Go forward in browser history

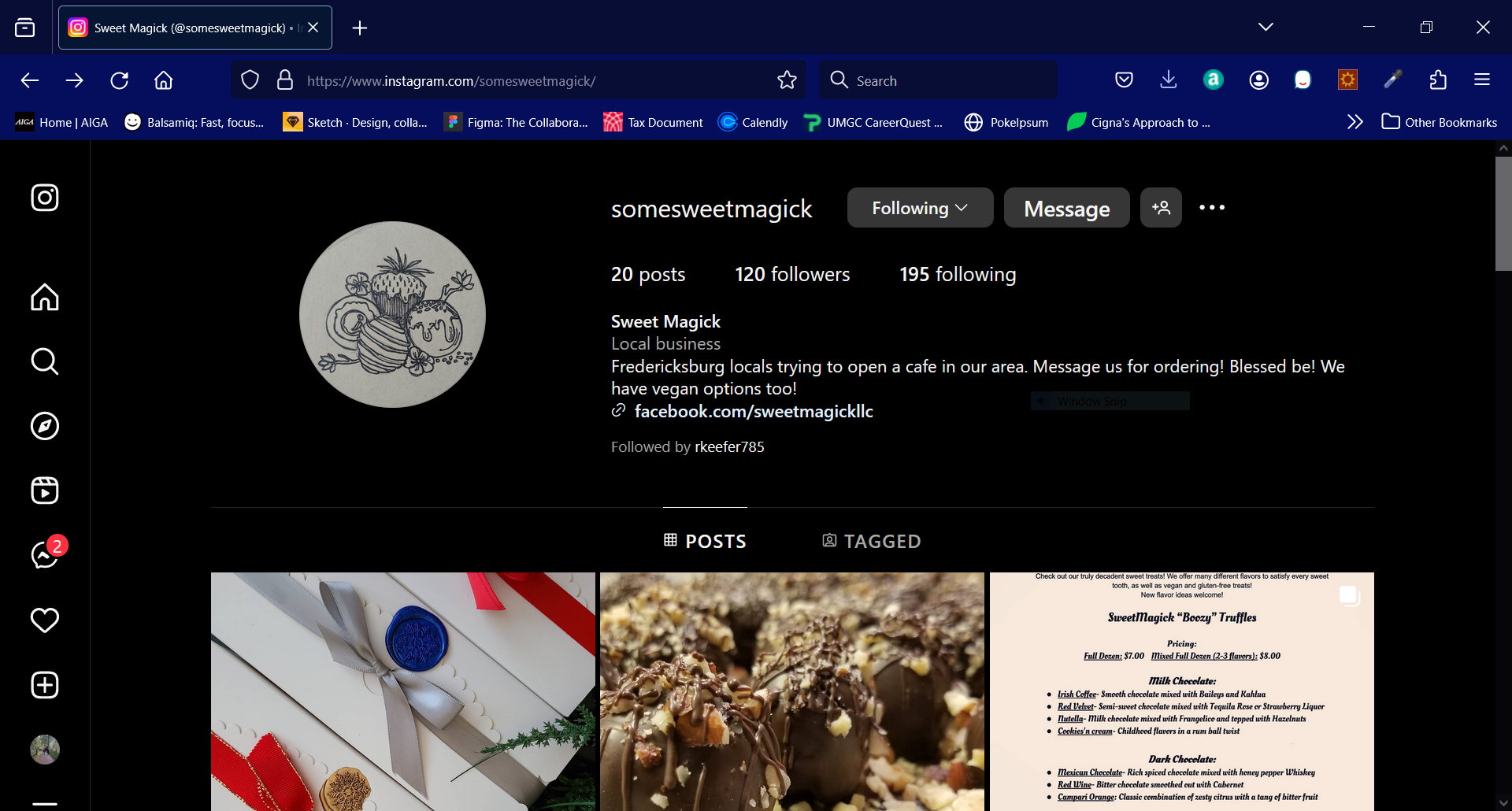[x=75, y=80]
